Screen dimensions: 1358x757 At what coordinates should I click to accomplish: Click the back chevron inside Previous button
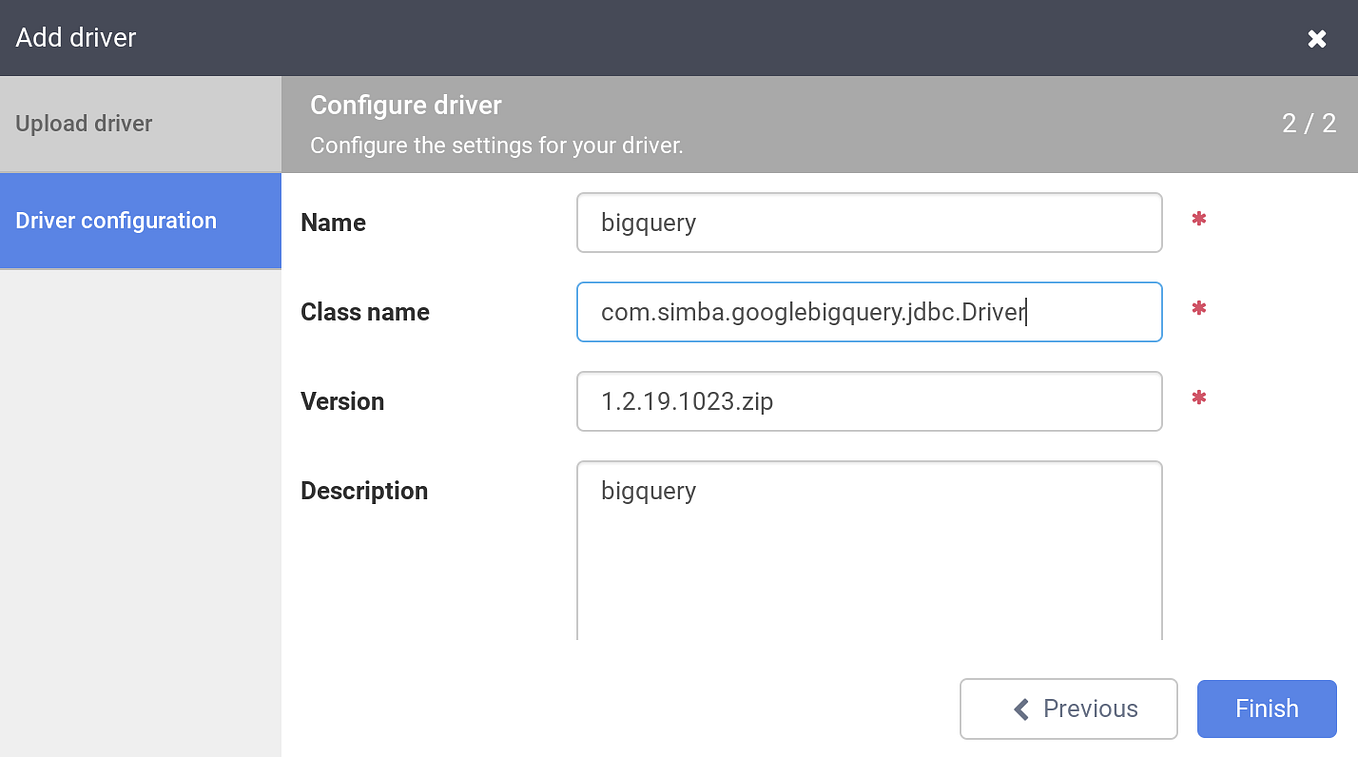pos(1021,708)
